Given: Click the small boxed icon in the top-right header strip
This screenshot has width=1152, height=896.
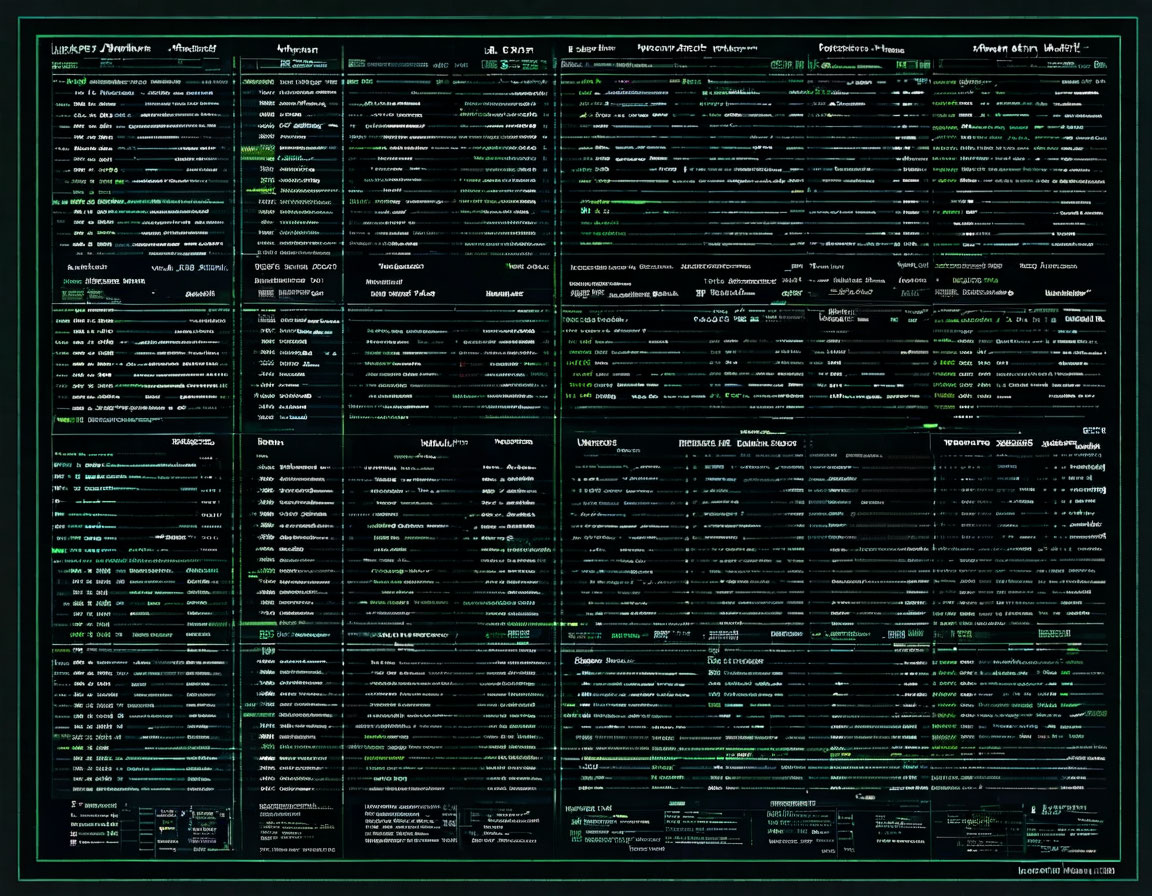Looking at the screenshot, I should 901,65.
